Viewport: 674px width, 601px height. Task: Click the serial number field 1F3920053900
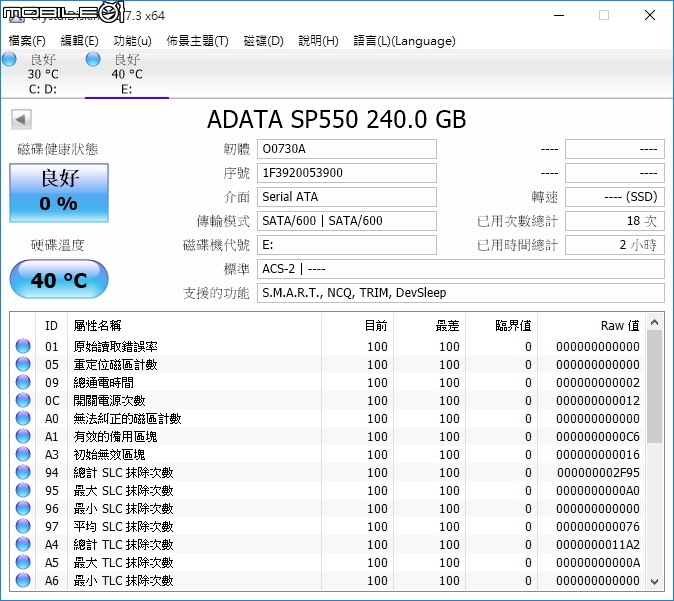click(x=346, y=173)
